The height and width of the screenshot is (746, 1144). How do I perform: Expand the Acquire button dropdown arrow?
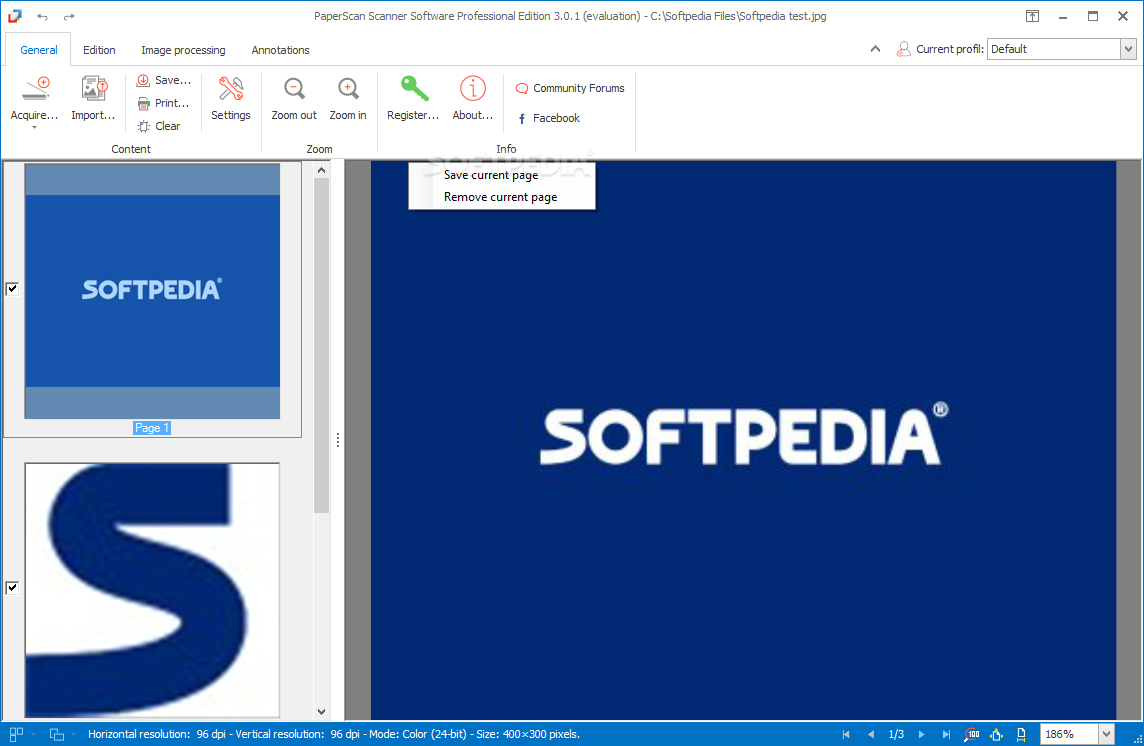(34, 128)
